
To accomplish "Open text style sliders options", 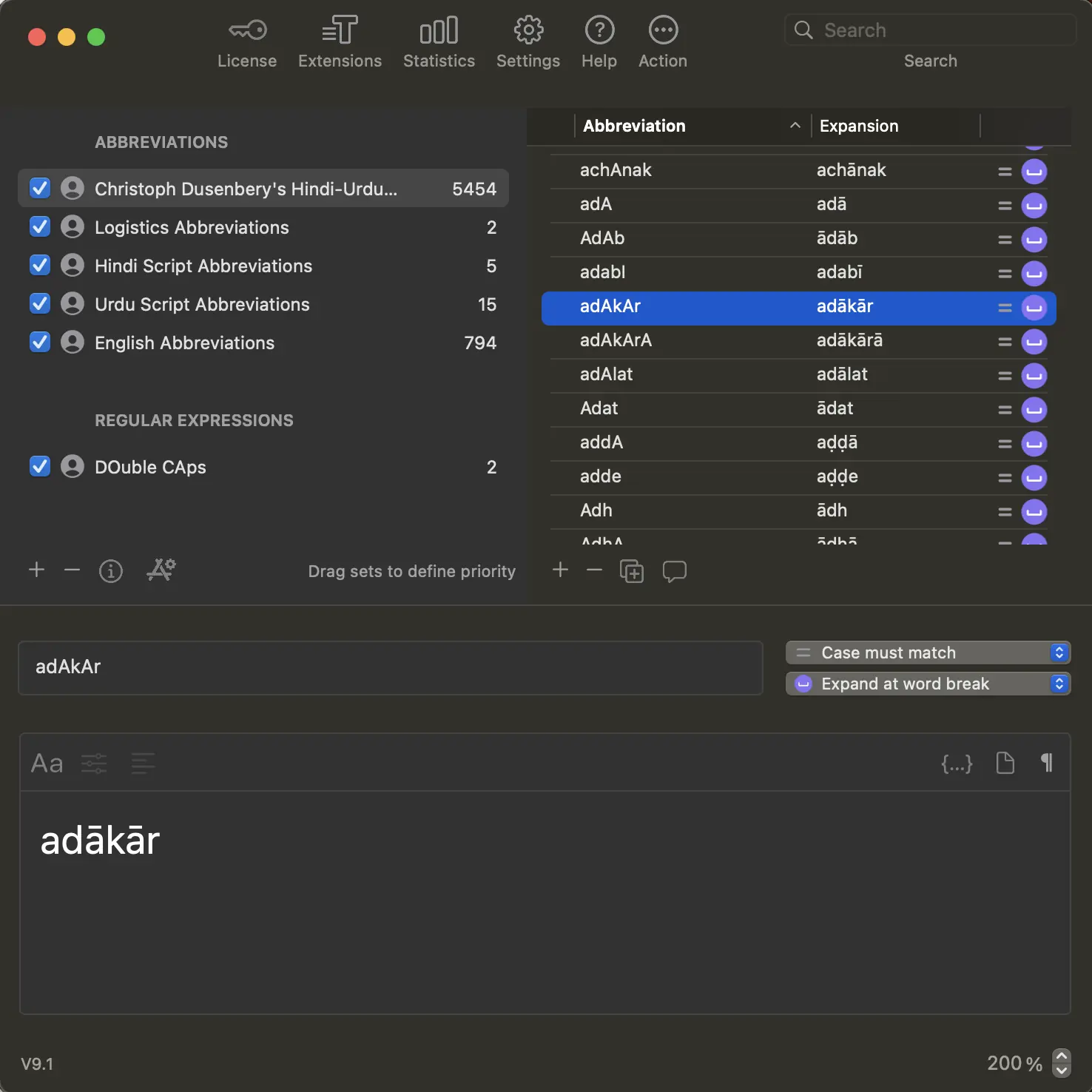I will click(94, 763).
